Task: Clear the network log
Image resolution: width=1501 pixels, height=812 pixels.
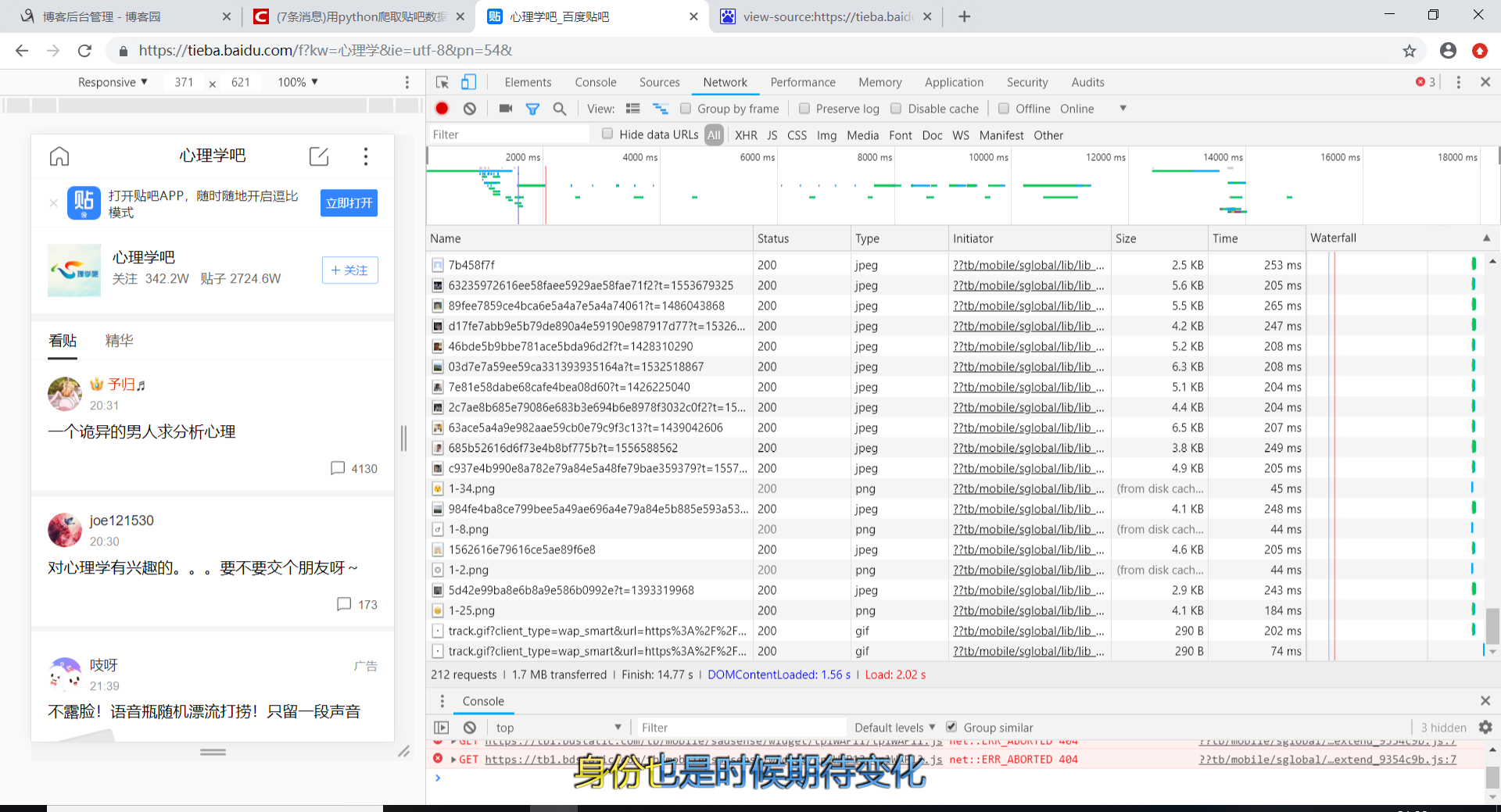Action: [469, 109]
